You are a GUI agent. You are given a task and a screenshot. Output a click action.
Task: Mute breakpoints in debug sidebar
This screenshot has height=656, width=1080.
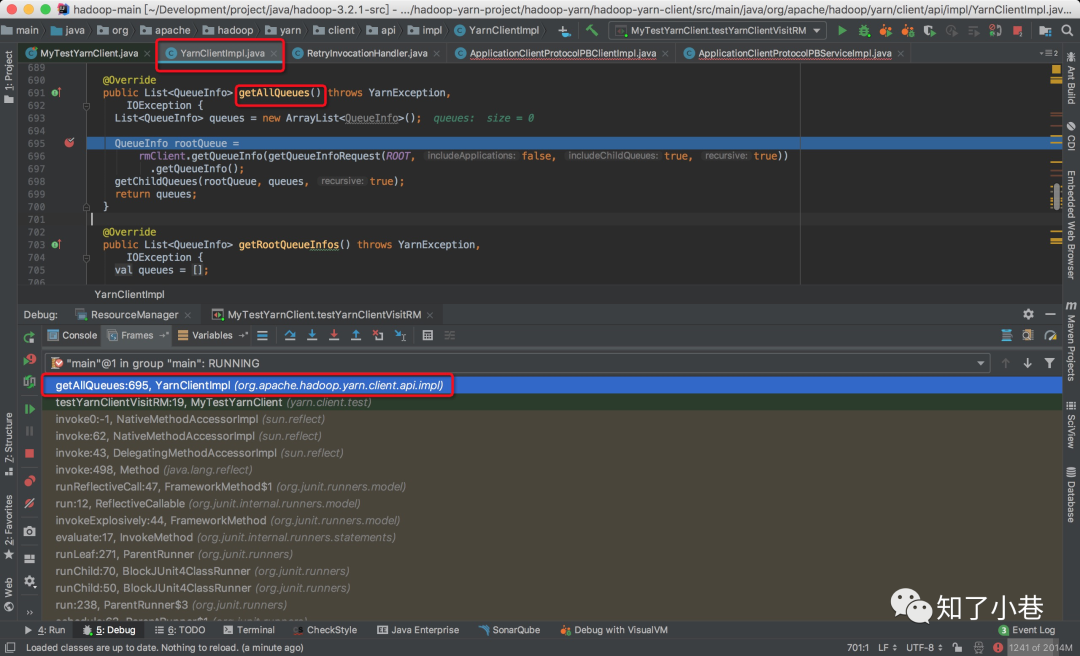pyautogui.click(x=29, y=504)
